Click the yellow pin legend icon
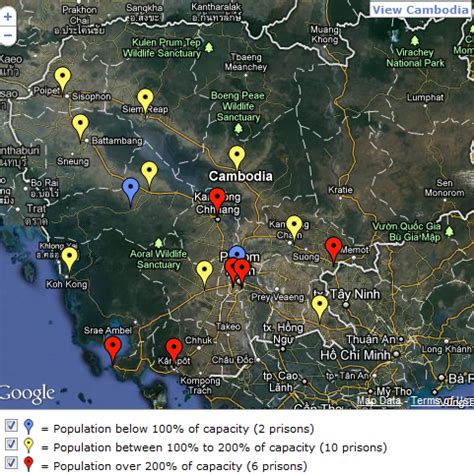The height and width of the screenshot is (474, 474). point(29,445)
